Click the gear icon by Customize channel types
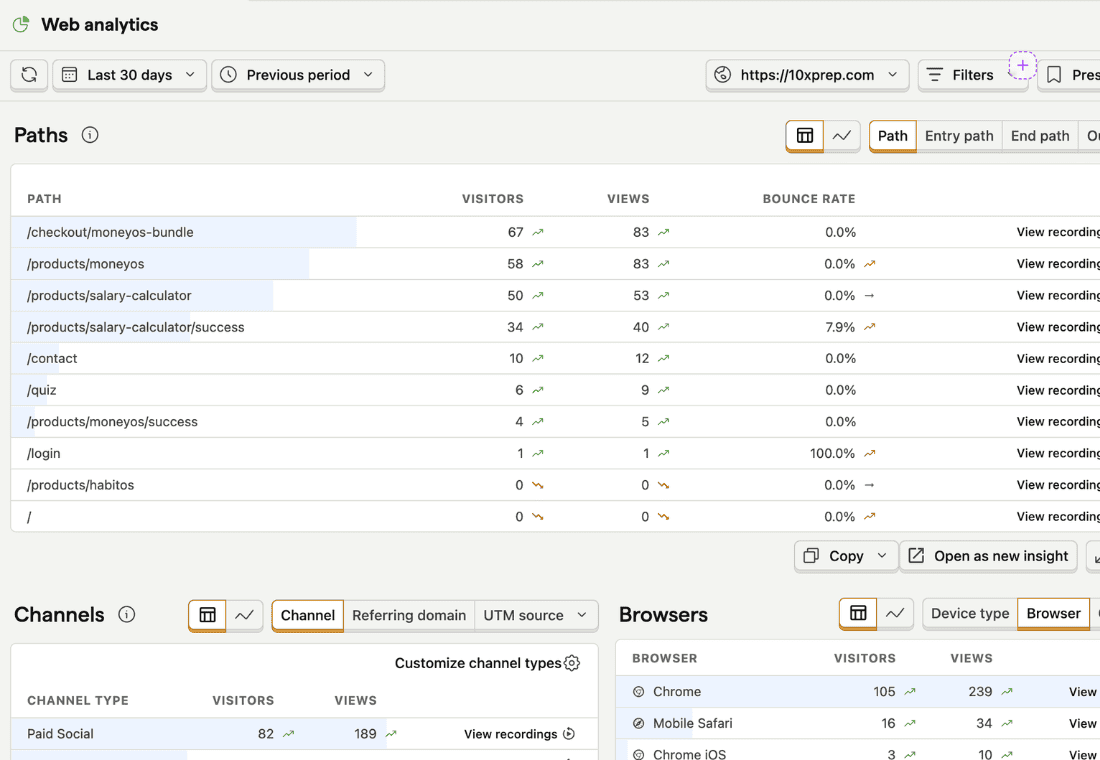 point(572,663)
